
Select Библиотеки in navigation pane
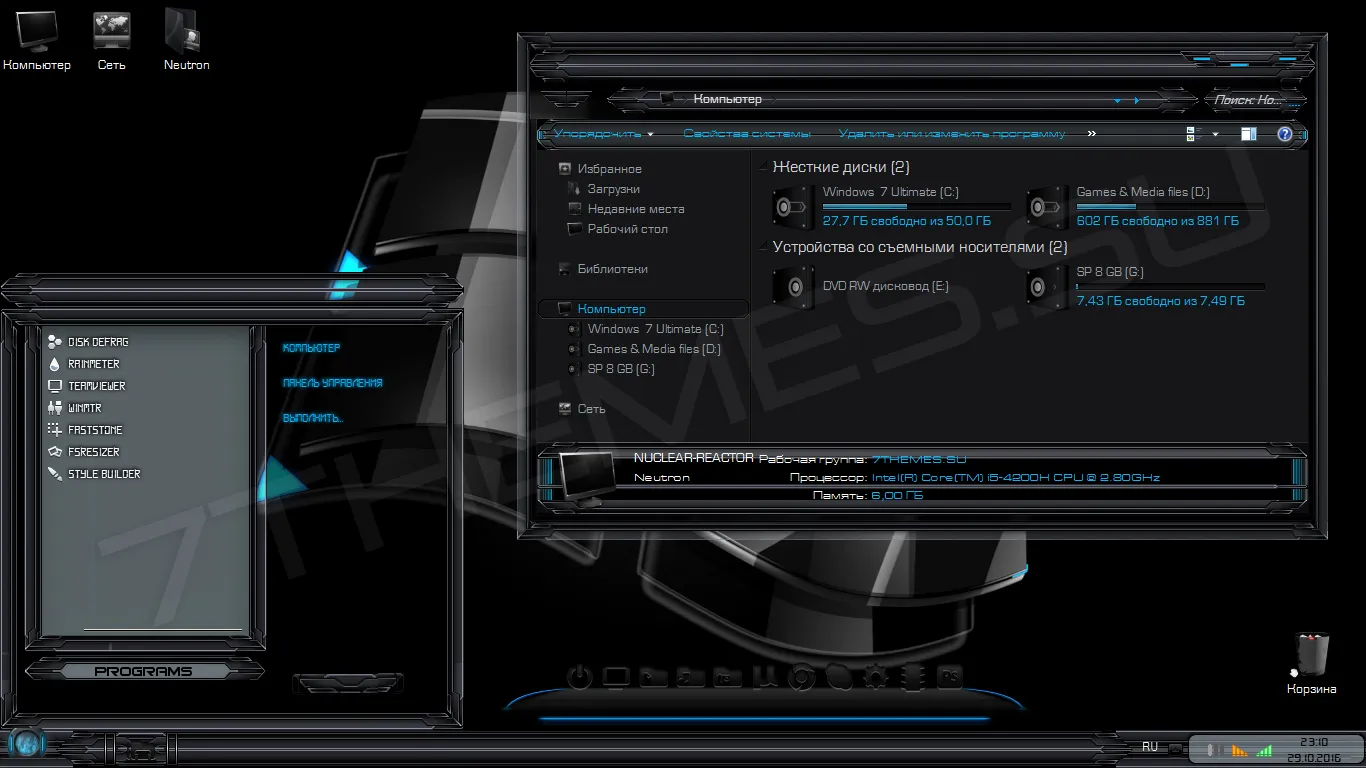[613, 269]
